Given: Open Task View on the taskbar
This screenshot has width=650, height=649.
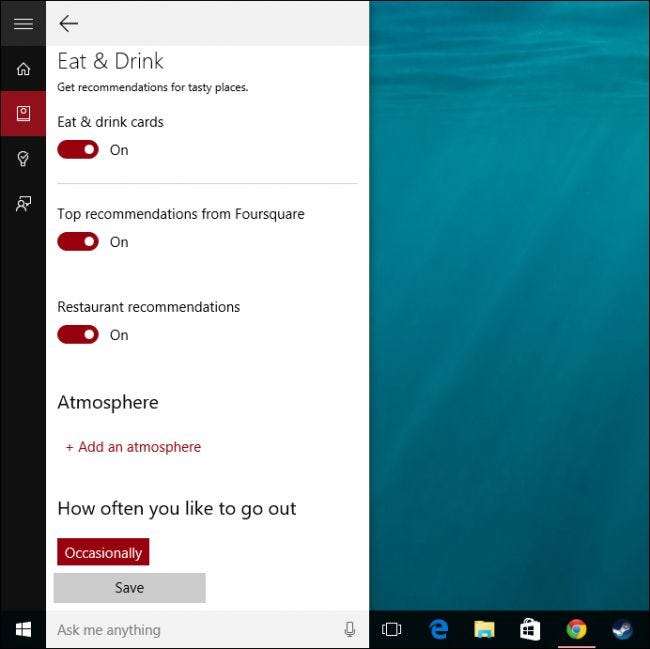Looking at the screenshot, I should click(392, 629).
